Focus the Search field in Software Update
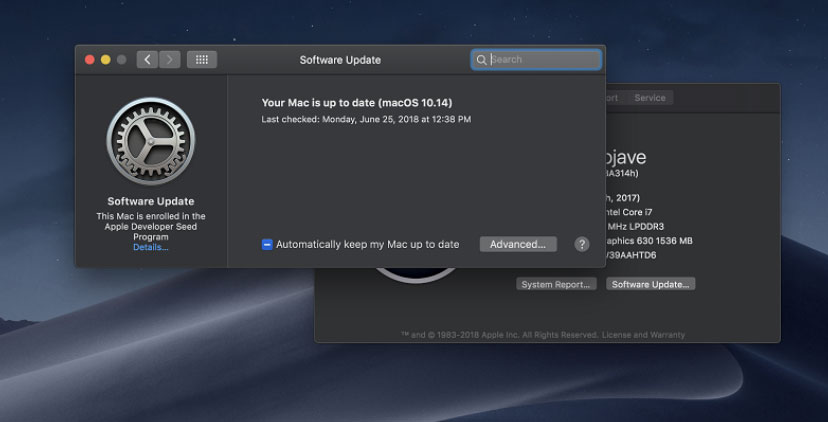Image resolution: width=828 pixels, height=422 pixels. pyautogui.click(x=536, y=60)
